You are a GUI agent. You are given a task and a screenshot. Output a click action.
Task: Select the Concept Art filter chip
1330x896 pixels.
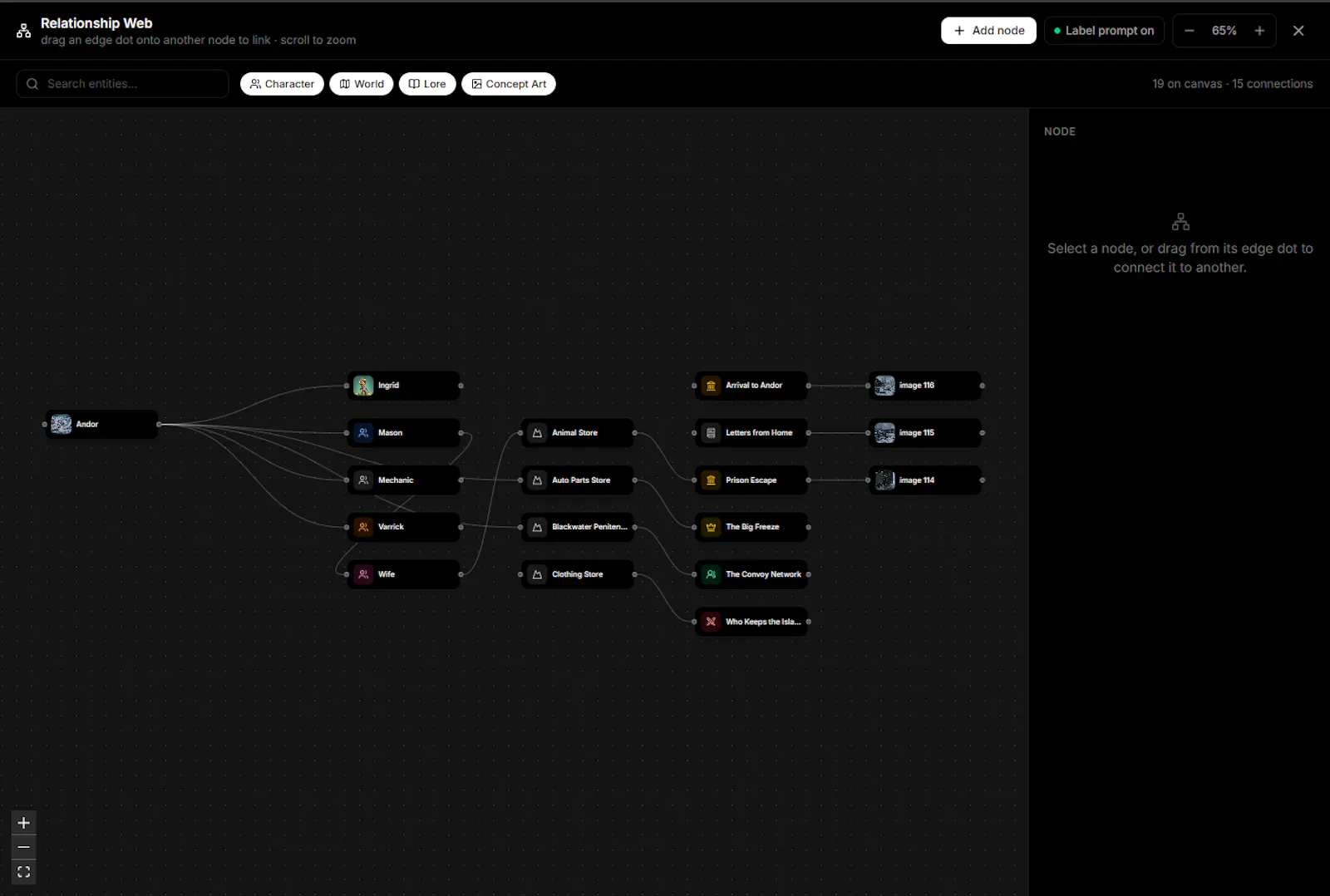coord(509,84)
